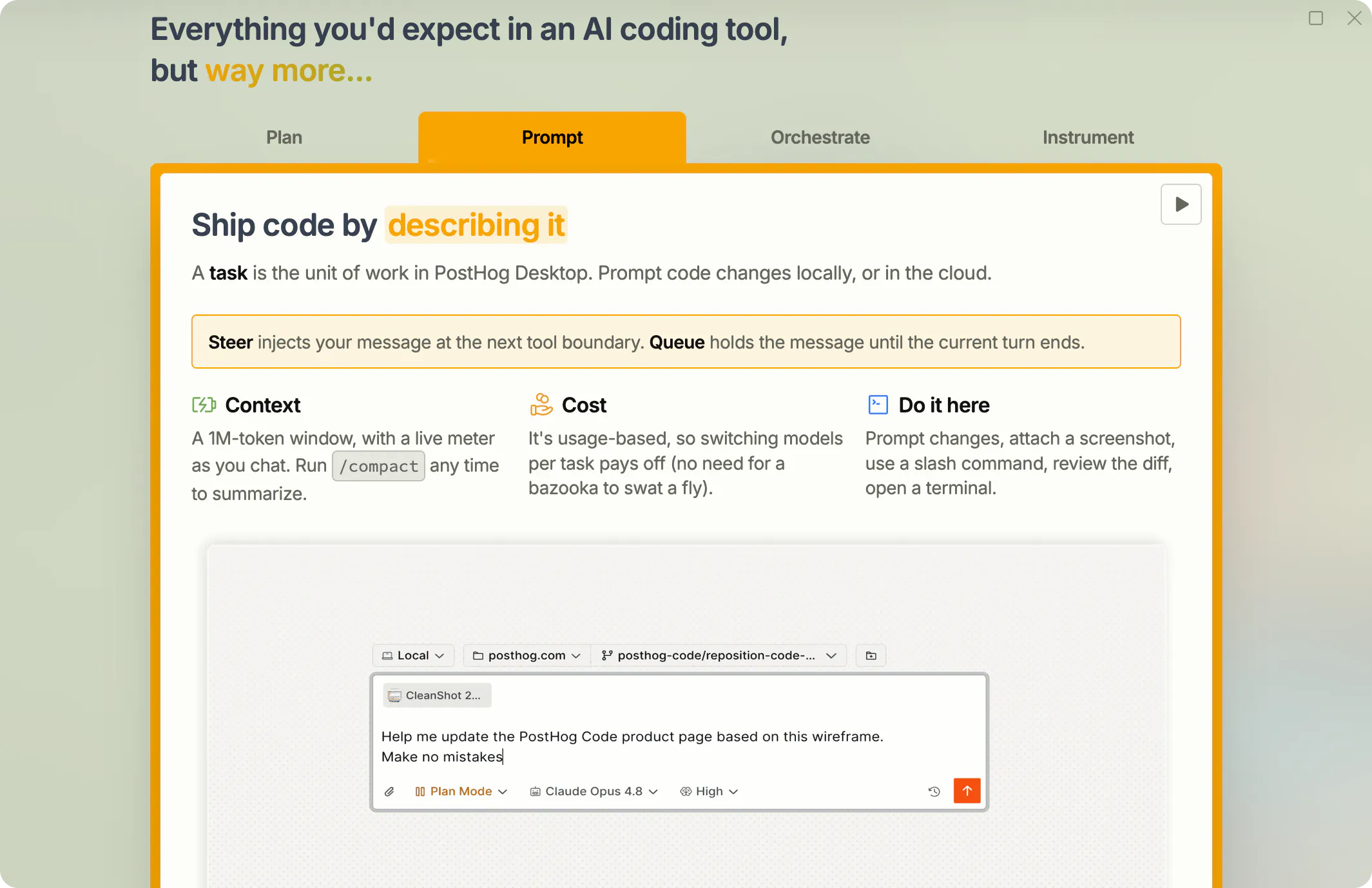Click the history clock icon

[x=934, y=791]
